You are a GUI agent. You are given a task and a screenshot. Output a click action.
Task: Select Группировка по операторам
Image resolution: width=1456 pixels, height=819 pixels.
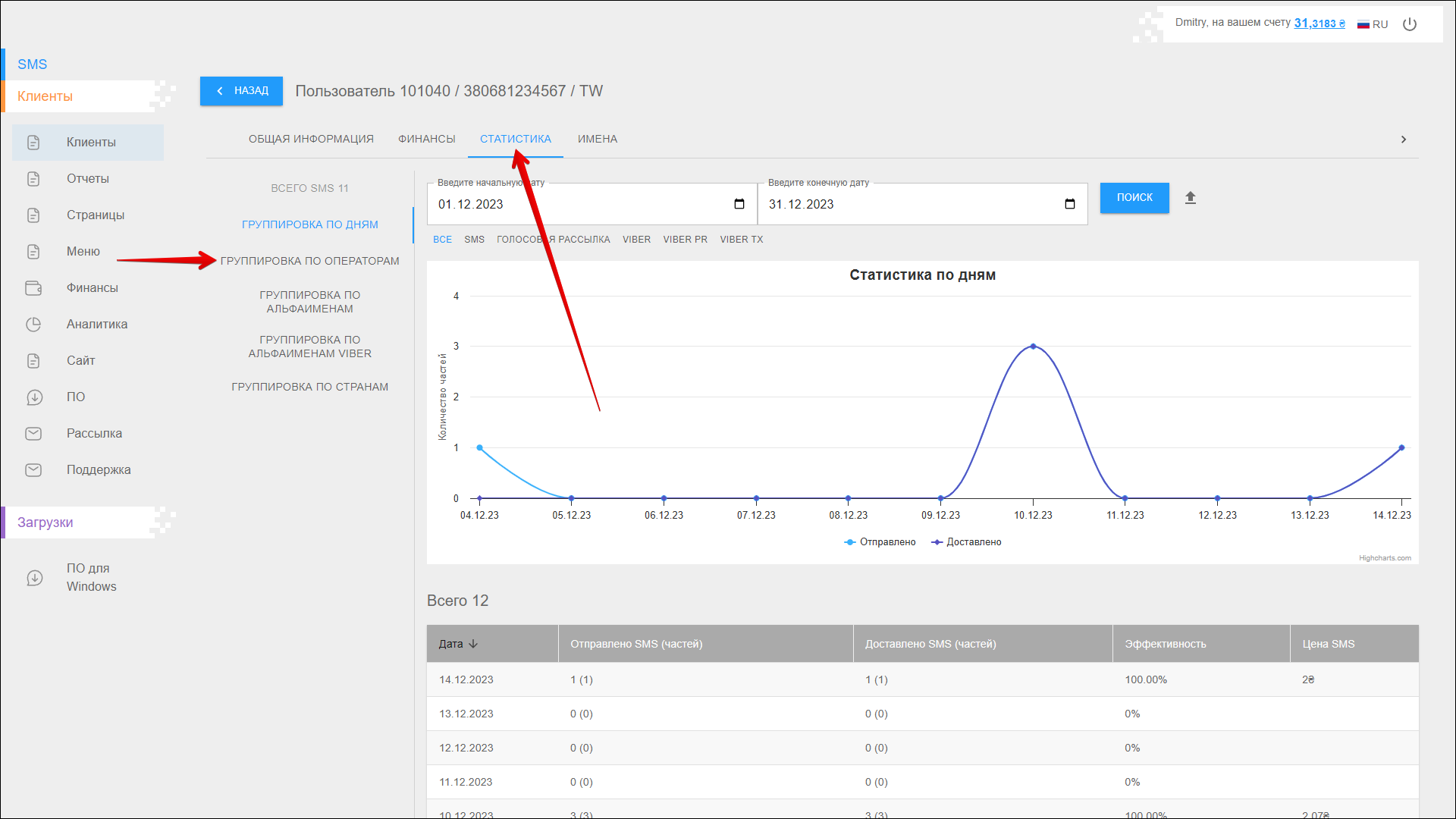[309, 261]
